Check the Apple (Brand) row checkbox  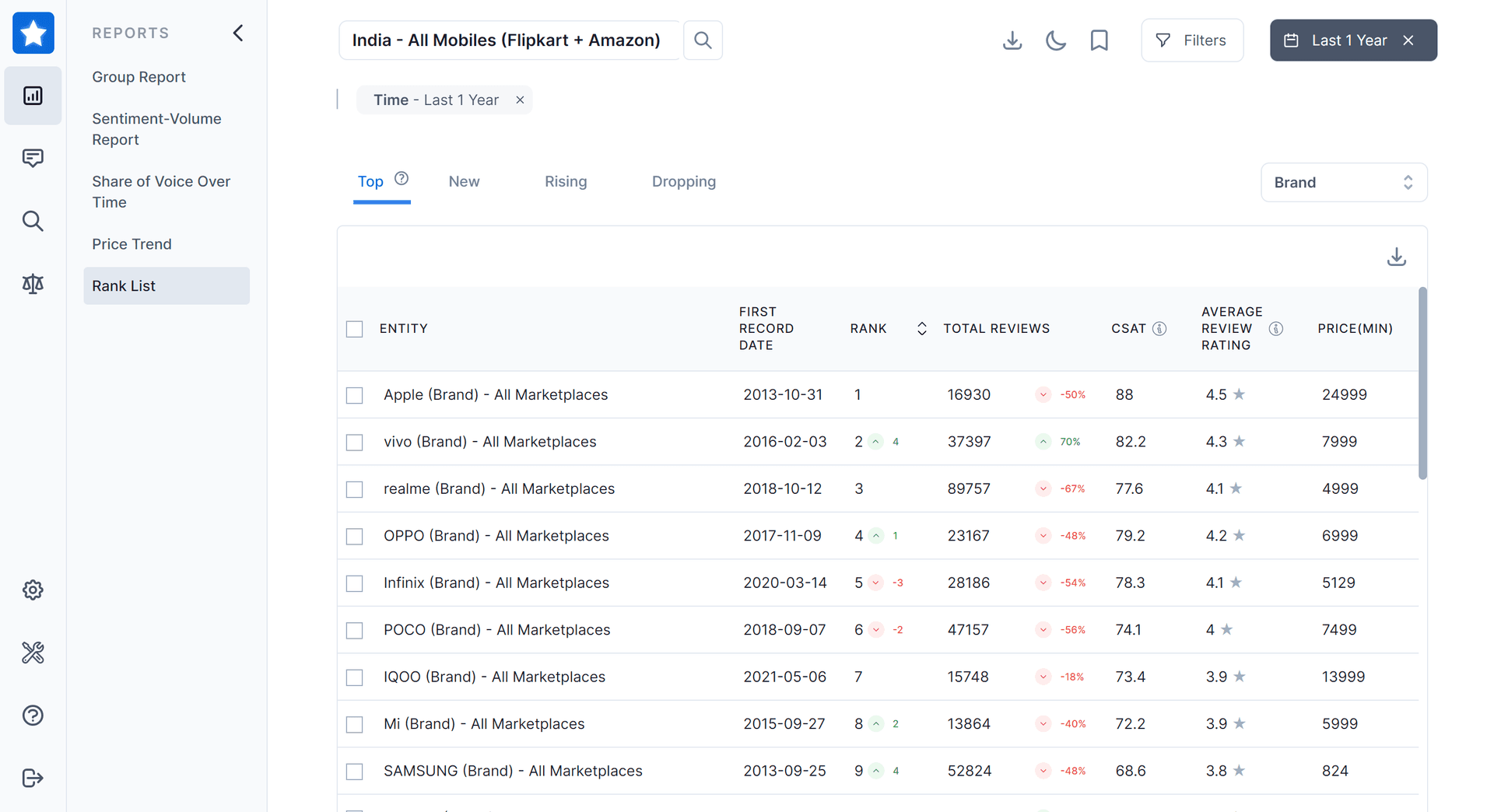pyautogui.click(x=355, y=395)
